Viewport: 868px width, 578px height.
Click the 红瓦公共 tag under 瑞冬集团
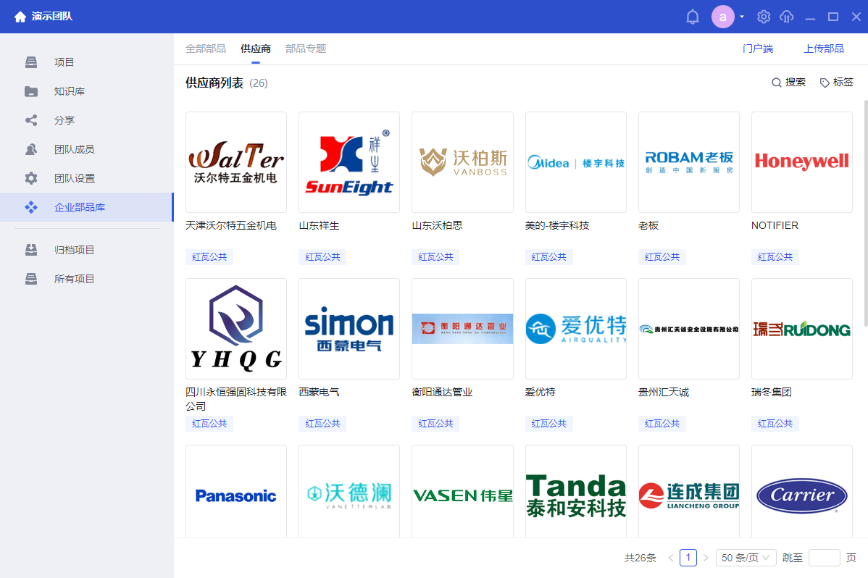coord(775,424)
